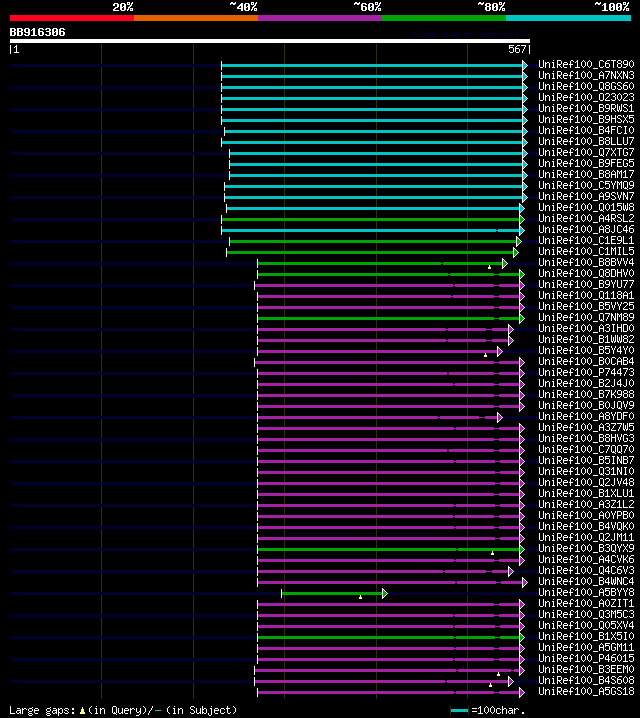
Task: Click arrowhead ending the UniRef100_A5BYY8 alignment
Action: point(385,593)
